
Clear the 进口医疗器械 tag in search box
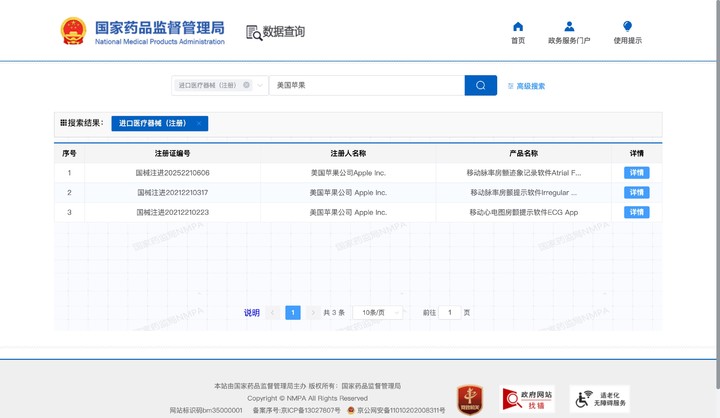(x=247, y=86)
